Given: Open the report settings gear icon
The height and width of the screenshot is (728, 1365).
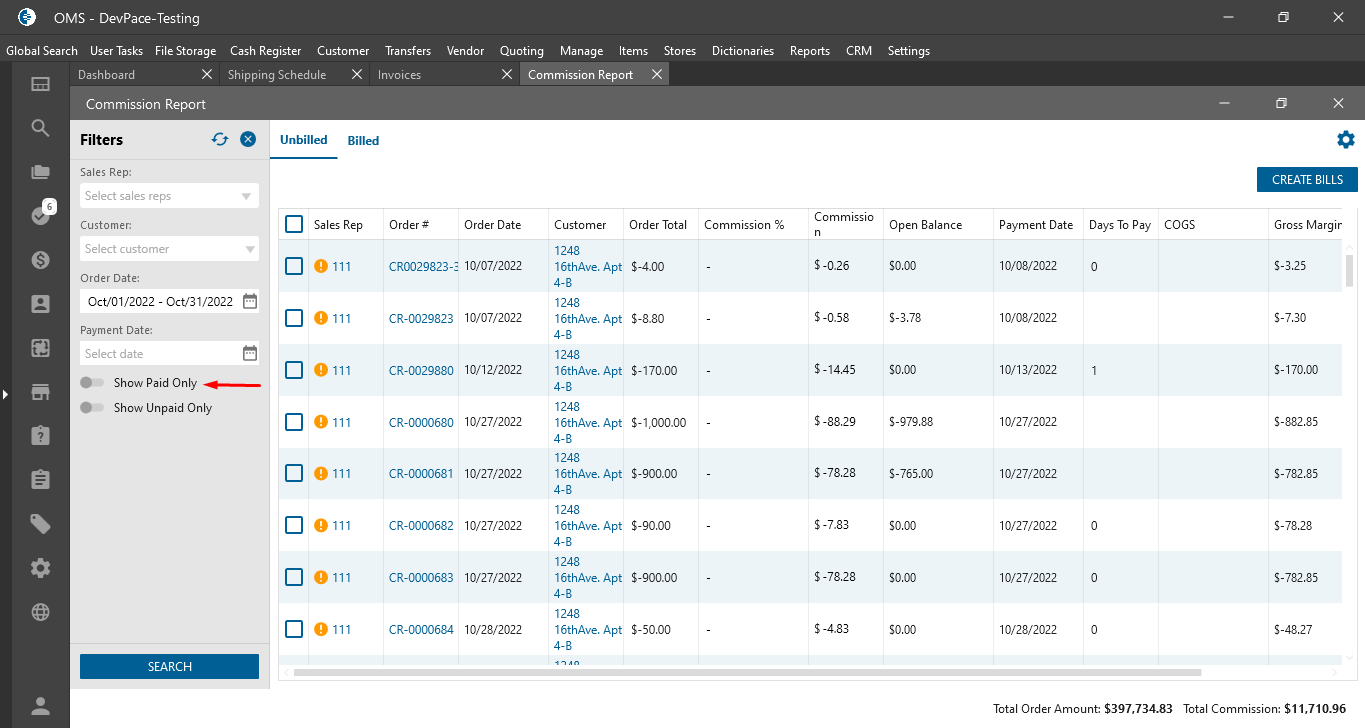Looking at the screenshot, I should coord(1345,140).
